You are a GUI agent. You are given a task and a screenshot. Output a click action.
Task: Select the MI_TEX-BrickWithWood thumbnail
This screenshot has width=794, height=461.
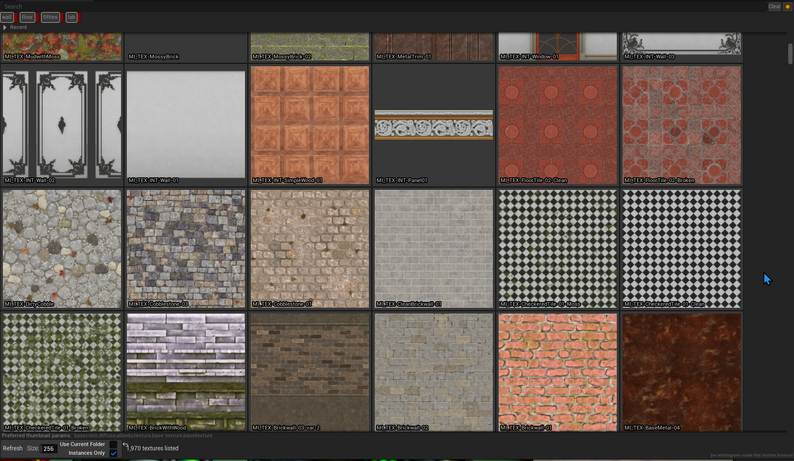tap(186, 372)
